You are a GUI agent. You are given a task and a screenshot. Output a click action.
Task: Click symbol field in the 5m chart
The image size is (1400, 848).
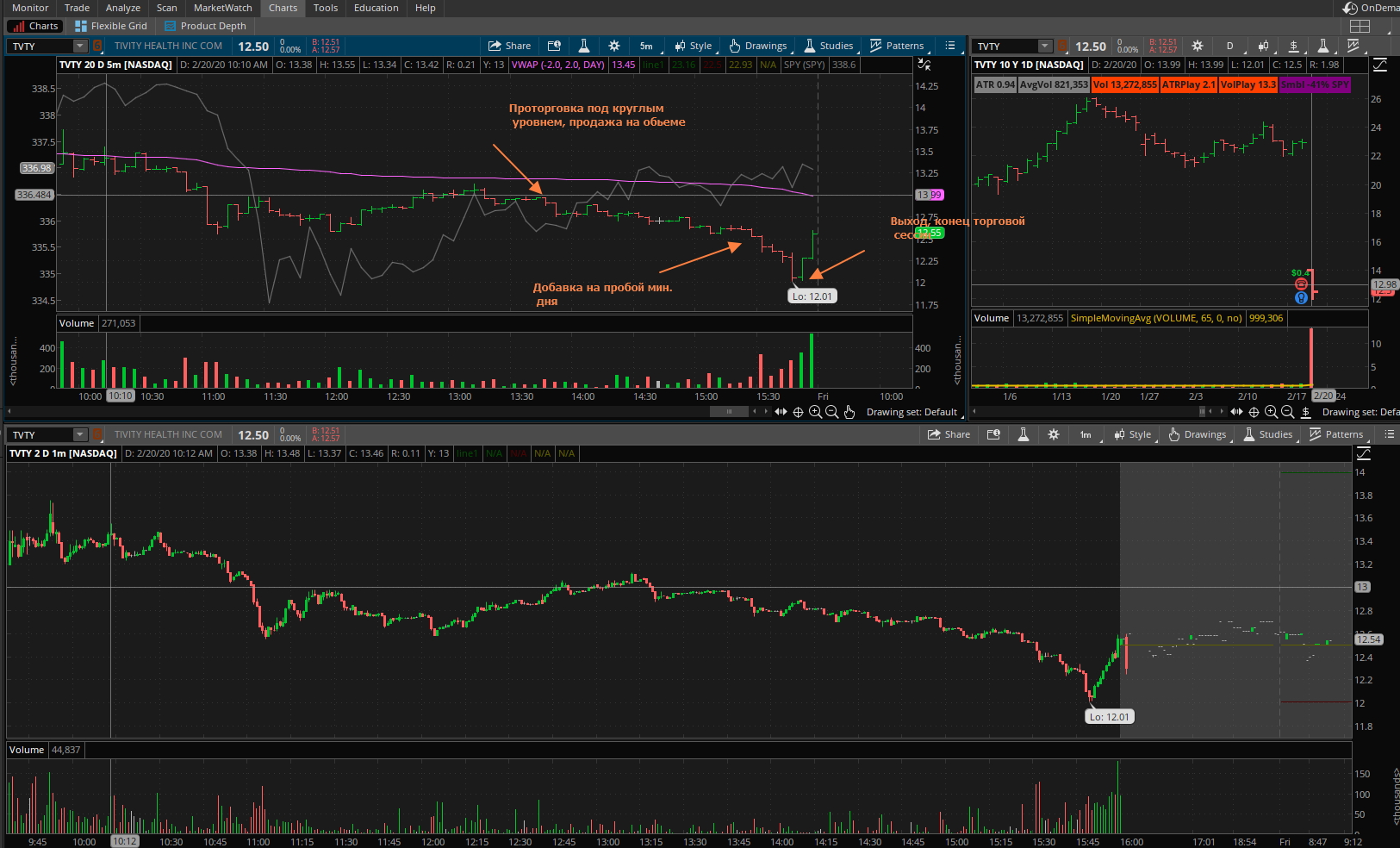pyautogui.click(x=40, y=47)
